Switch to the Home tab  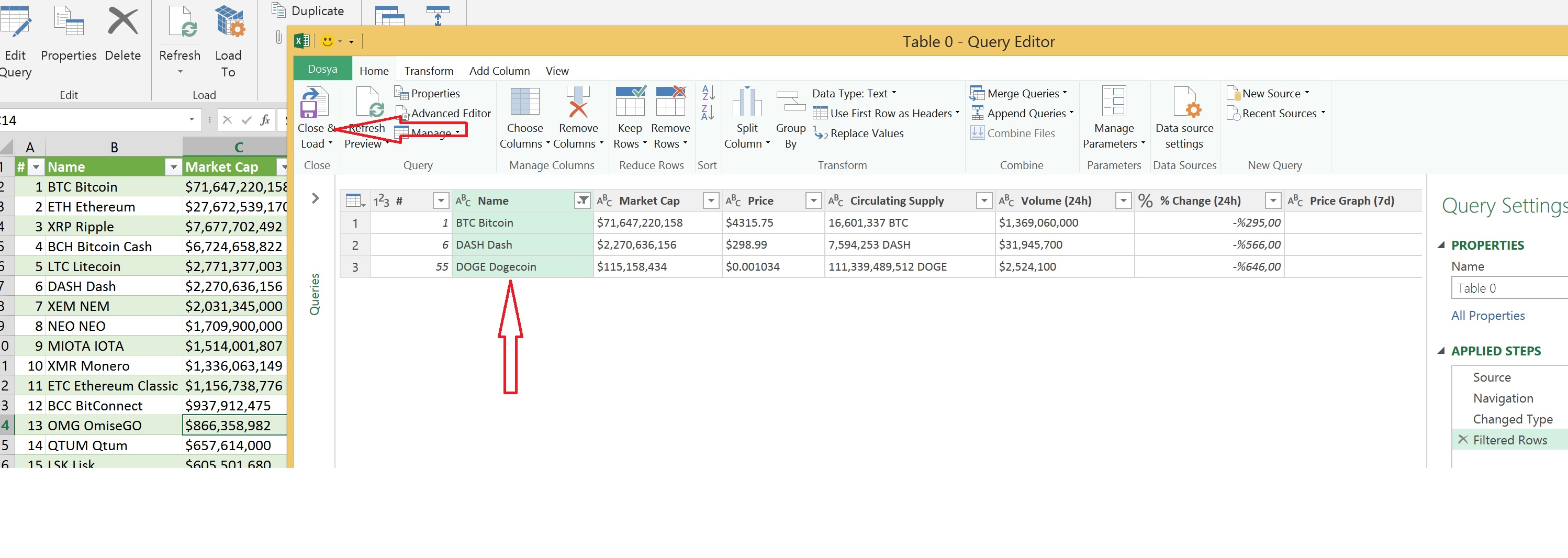(x=374, y=71)
